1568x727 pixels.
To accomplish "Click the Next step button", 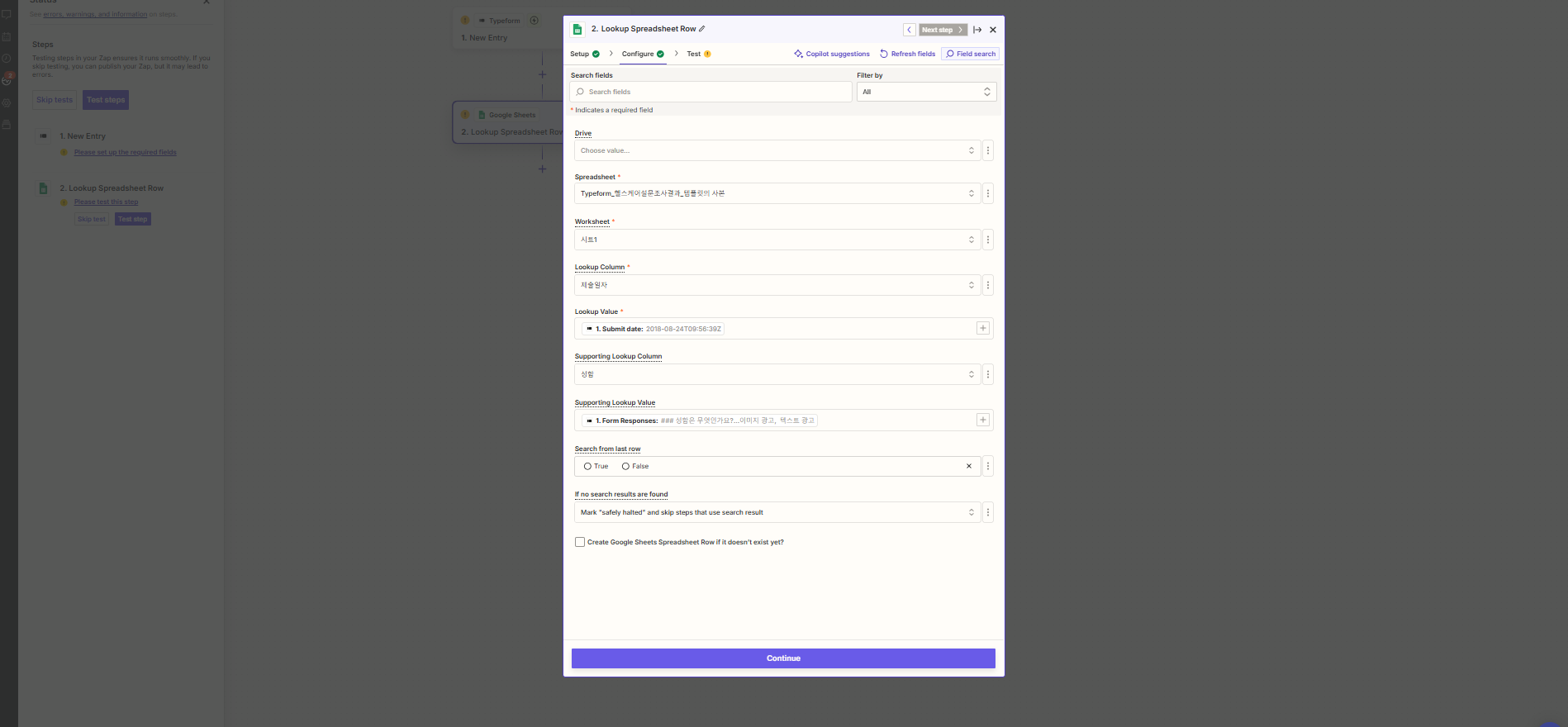I will click(943, 30).
